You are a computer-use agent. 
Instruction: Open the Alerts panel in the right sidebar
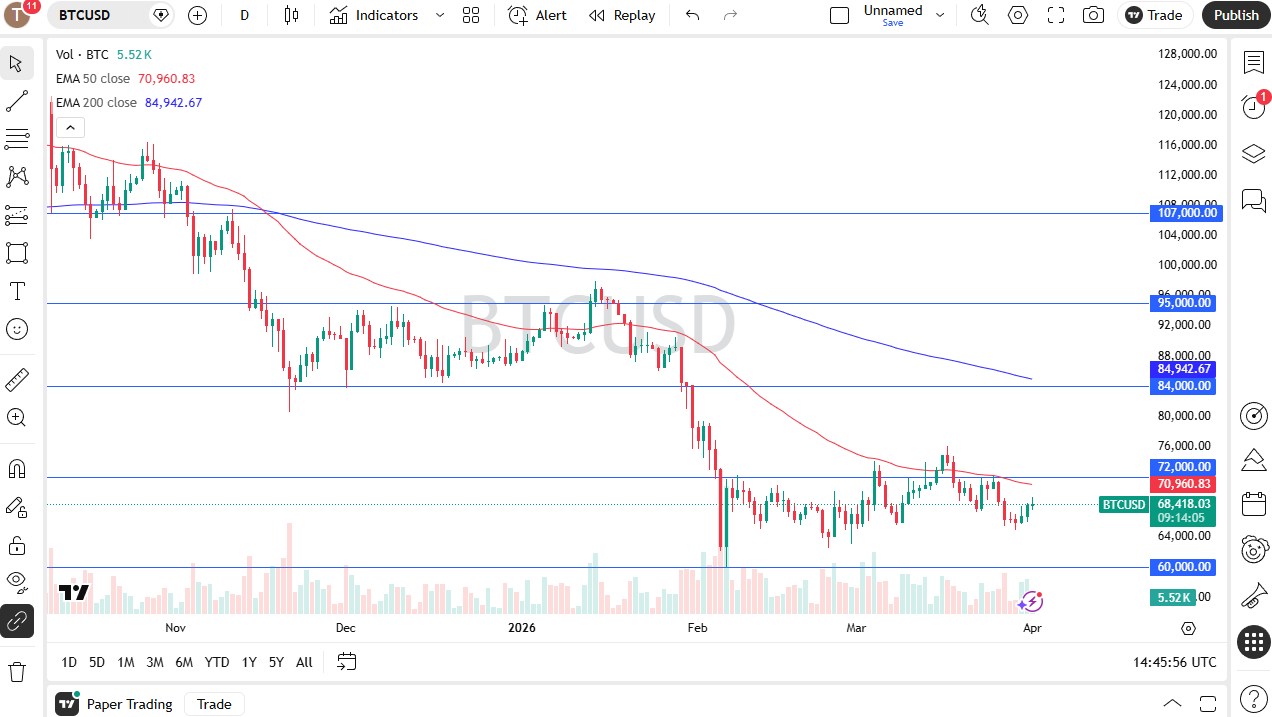pyautogui.click(x=1254, y=105)
